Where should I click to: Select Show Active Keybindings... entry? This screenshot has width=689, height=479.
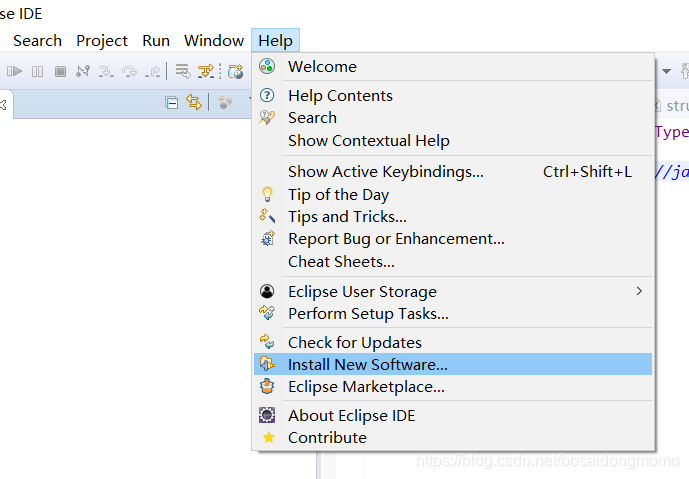point(453,172)
